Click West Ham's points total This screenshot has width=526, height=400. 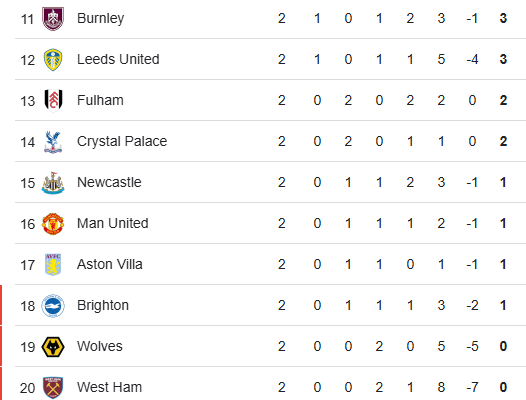pyautogui.click(x=503, y=387)
